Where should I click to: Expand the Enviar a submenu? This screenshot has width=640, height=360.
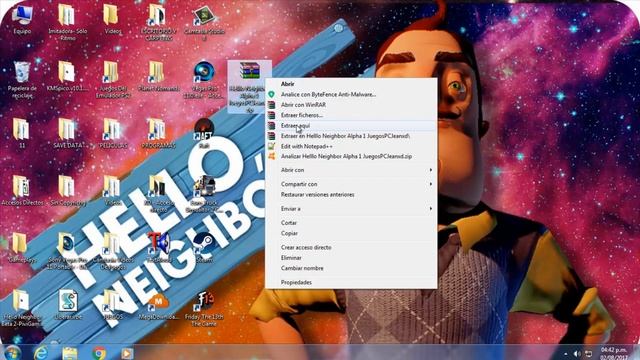pos(351,209)
